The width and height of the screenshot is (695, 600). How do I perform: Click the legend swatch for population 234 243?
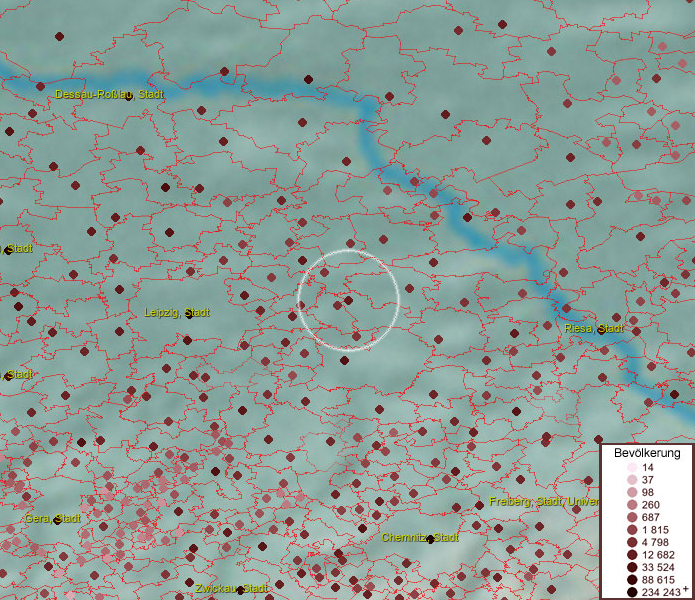[632, 592]
